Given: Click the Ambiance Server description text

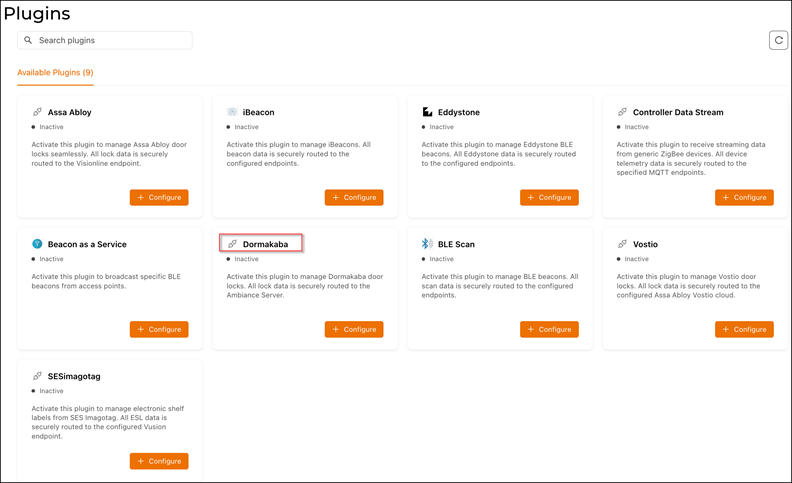Looking at the screenshot, I should pyautogui.click(x=305, y=285).
